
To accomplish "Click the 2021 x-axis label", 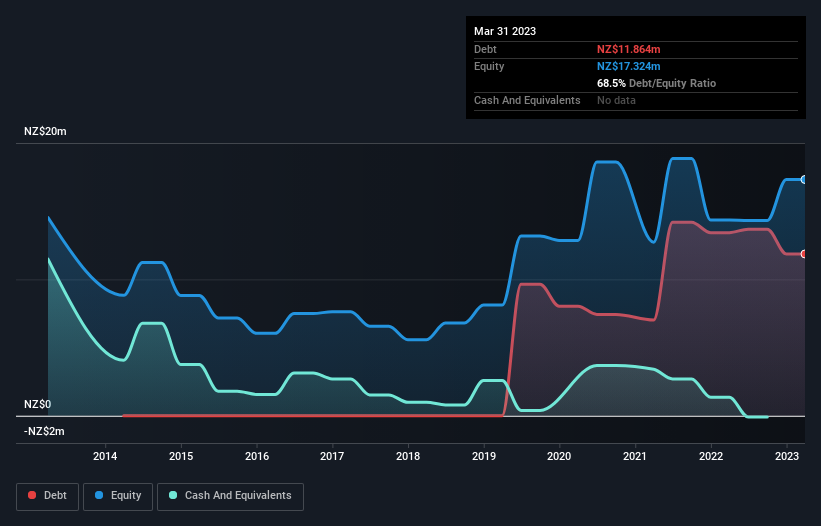I will [x=635, y=456].
